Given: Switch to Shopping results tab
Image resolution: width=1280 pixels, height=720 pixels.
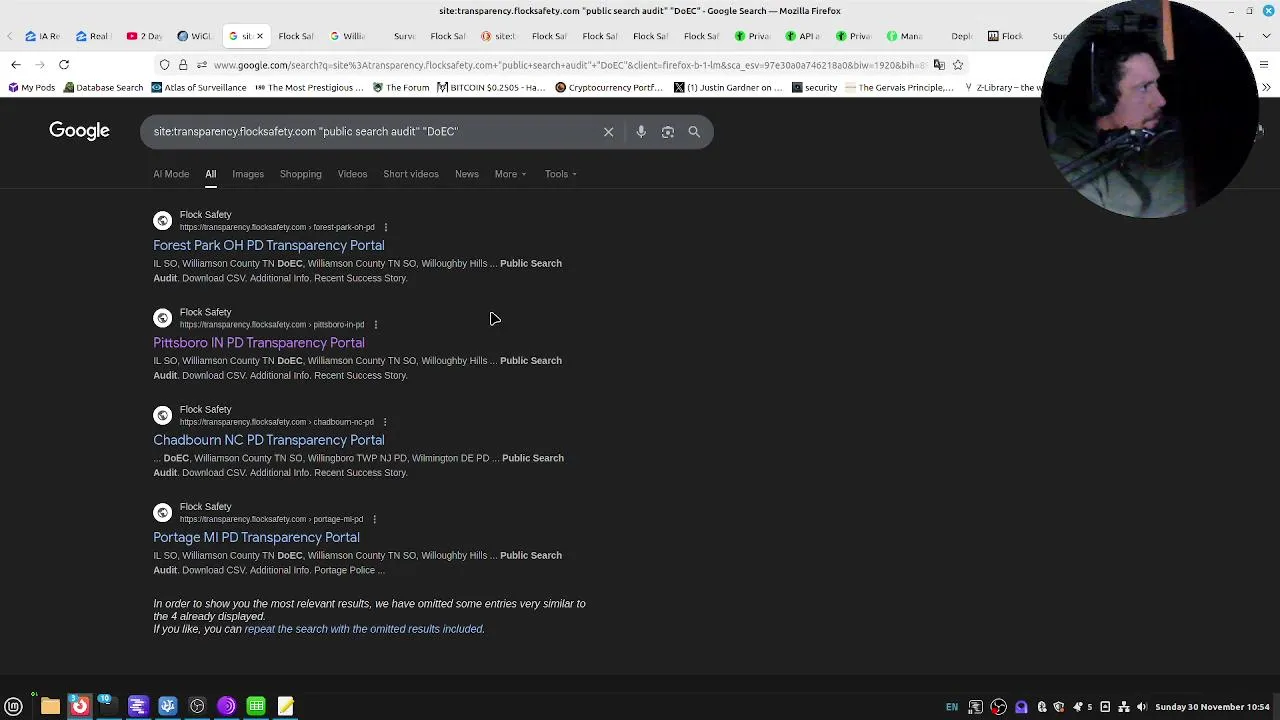Looking at the screenshot, I should (x=301, y=174).
